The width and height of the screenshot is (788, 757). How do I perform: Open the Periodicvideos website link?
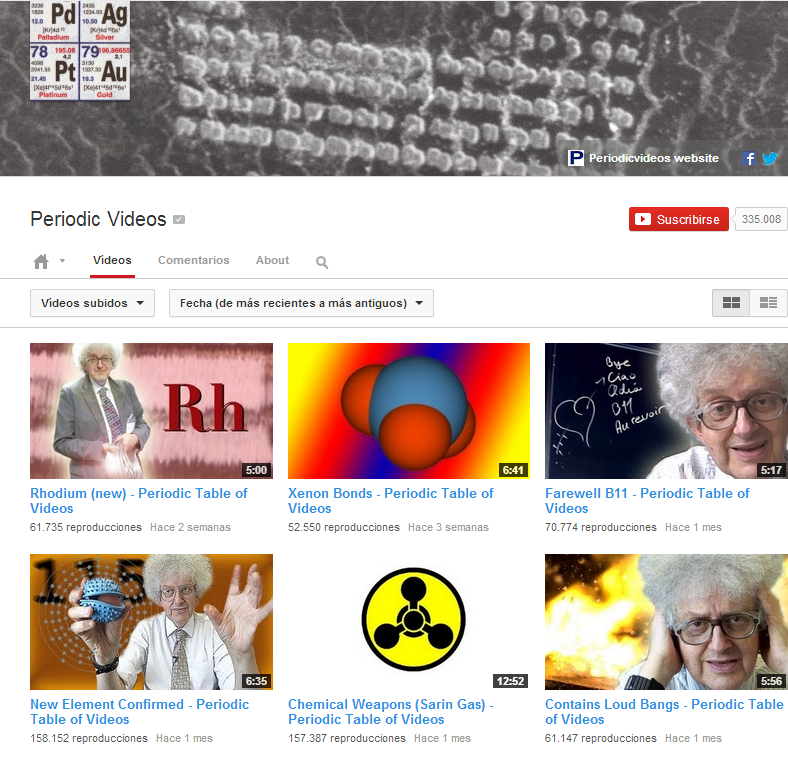coord(653,158)
